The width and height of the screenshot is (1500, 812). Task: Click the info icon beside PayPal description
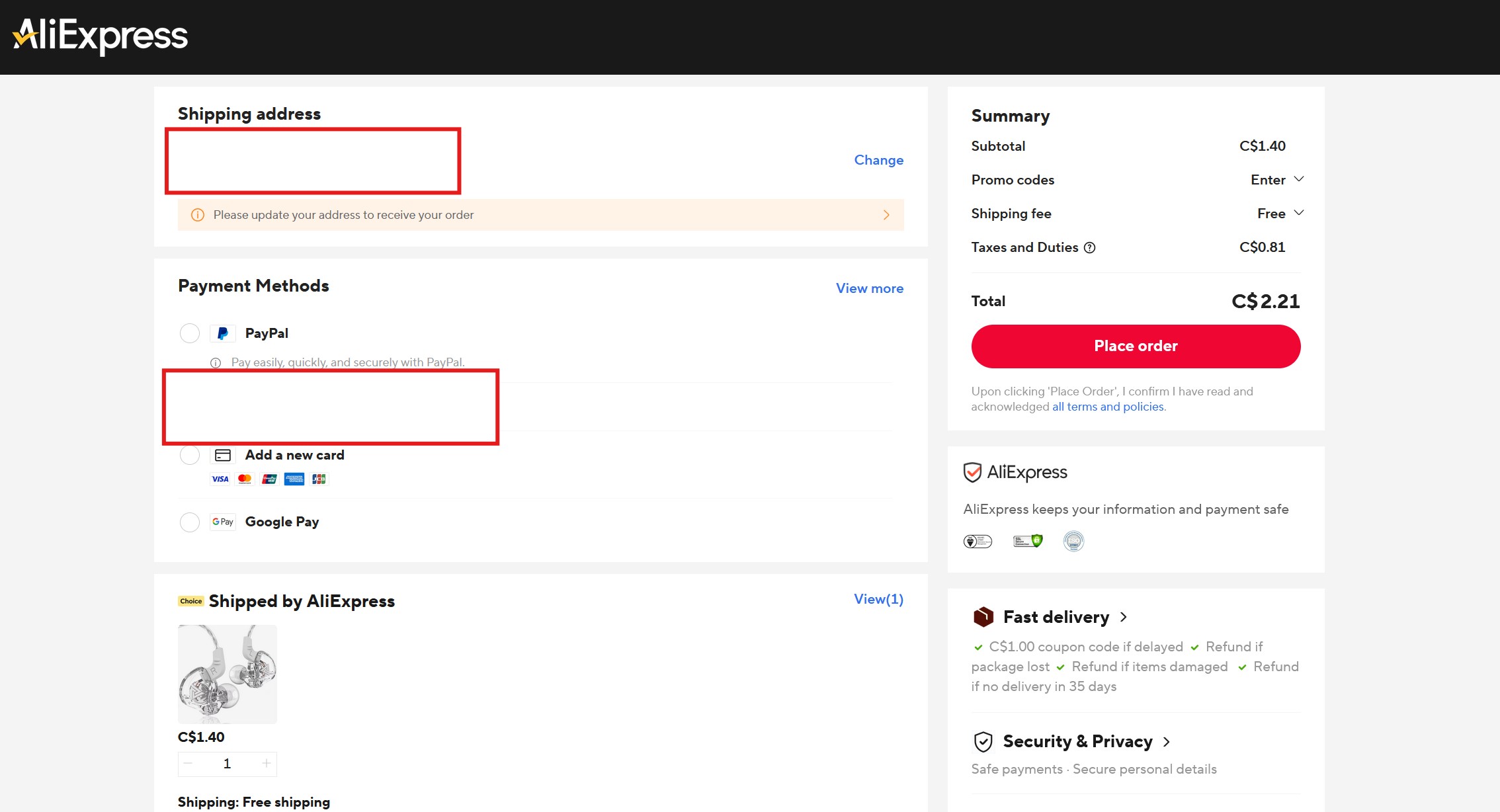tap(216, 362)
